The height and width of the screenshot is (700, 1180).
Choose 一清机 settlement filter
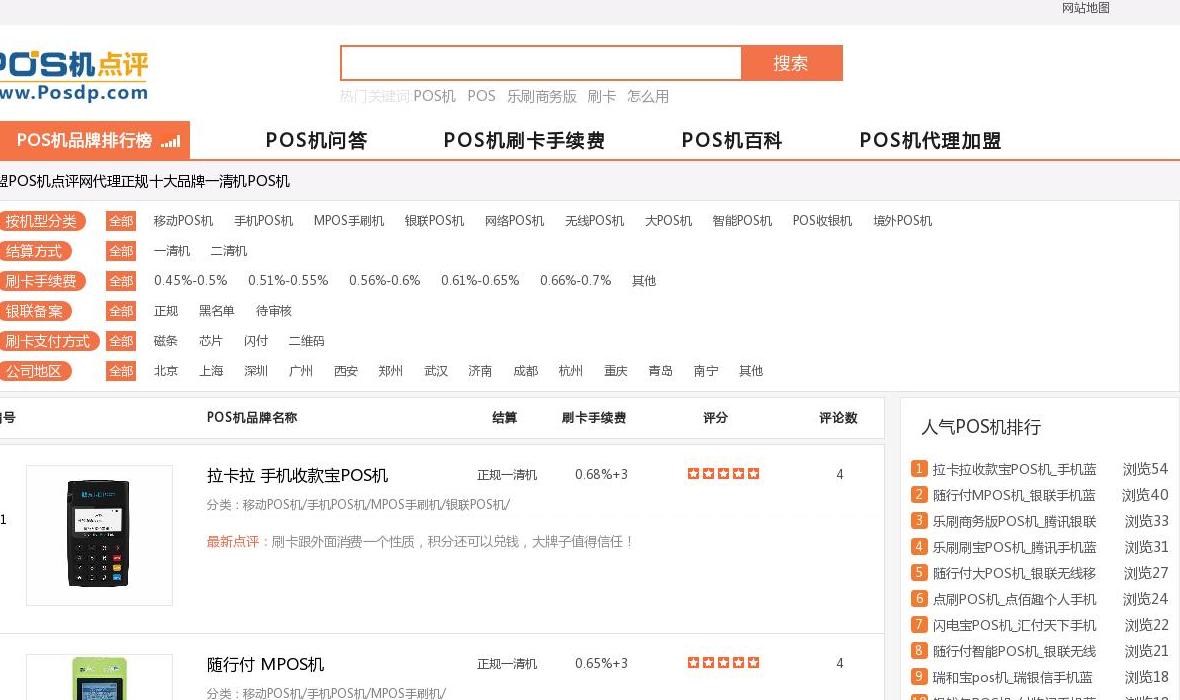tap(172, 251)
